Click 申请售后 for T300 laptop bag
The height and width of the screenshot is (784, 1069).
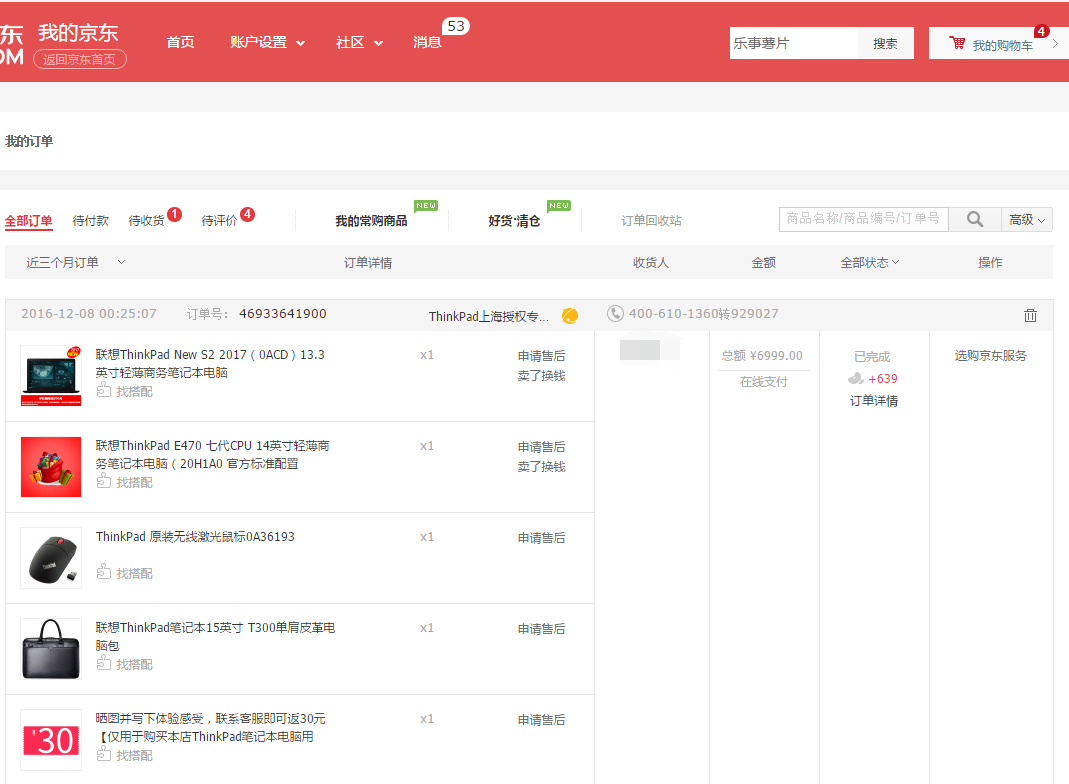pos(541,629)
